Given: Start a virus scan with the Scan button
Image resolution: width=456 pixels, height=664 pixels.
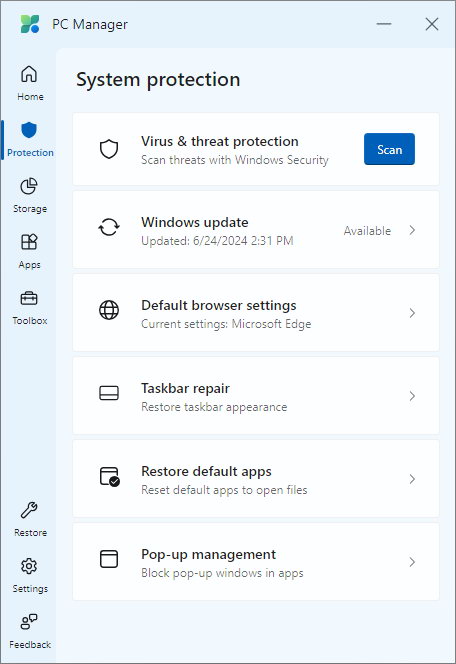Looking at the screenshot, I should [389, 149].
